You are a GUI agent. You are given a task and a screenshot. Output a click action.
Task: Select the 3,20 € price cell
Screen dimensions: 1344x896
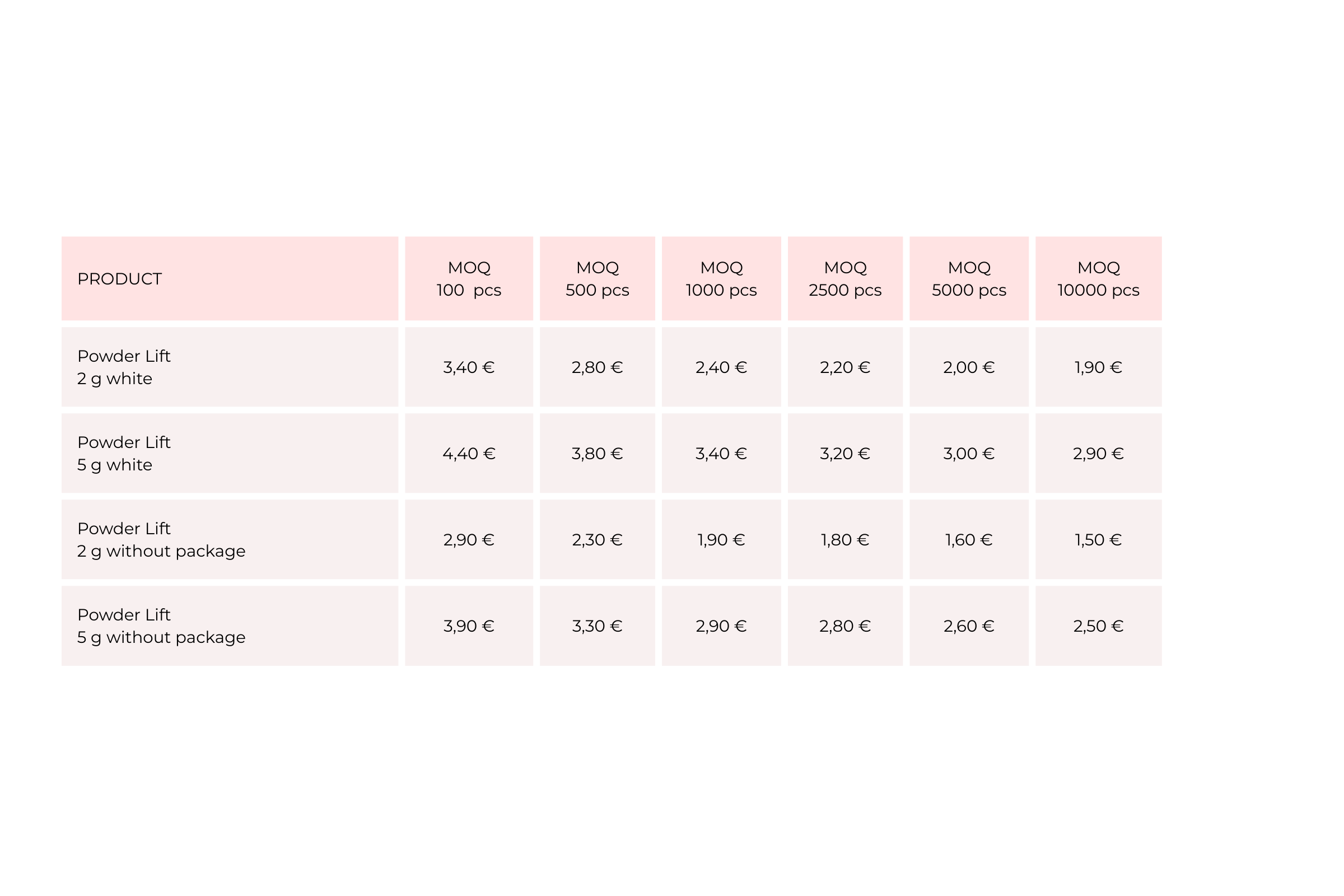click(845, 454)
